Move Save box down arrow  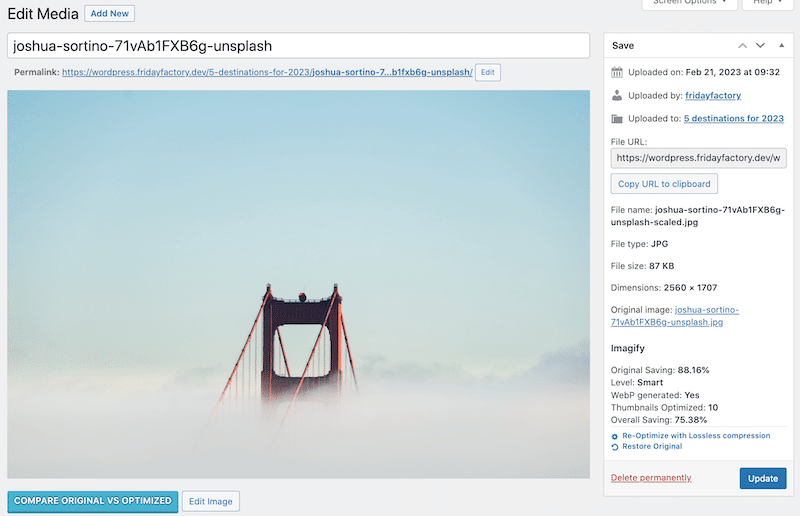(760, 46)
